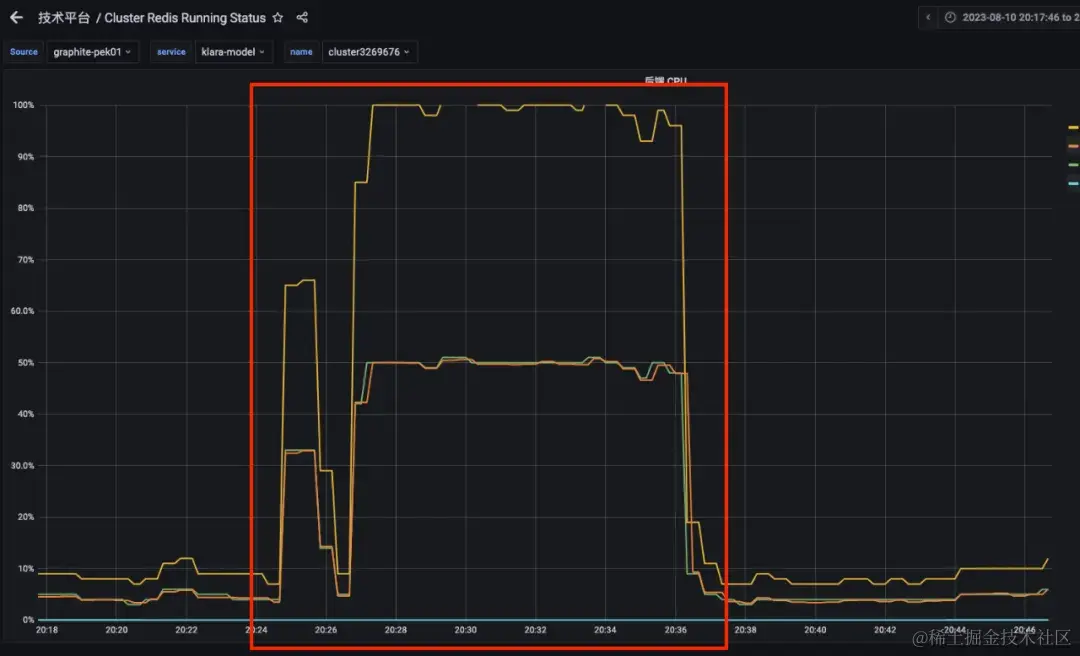The image size is (1080, 656).
Task: Click the 40% y-axis label
Action: click(25, 414)
